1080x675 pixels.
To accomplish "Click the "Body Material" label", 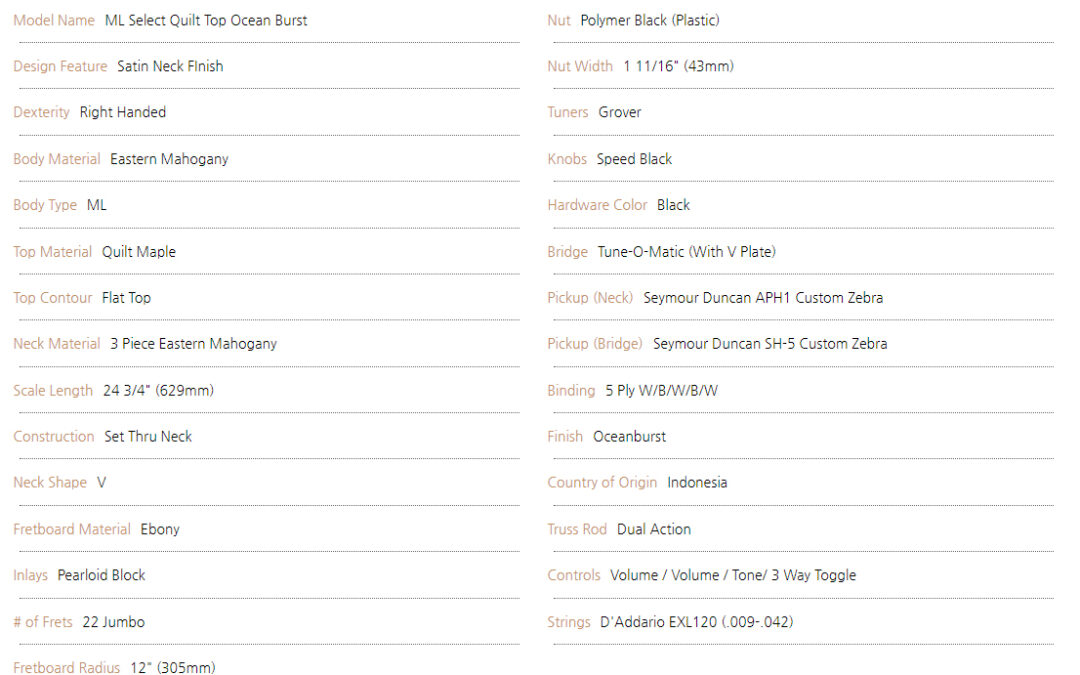I will pyautogui.click(x=57, y=159).
